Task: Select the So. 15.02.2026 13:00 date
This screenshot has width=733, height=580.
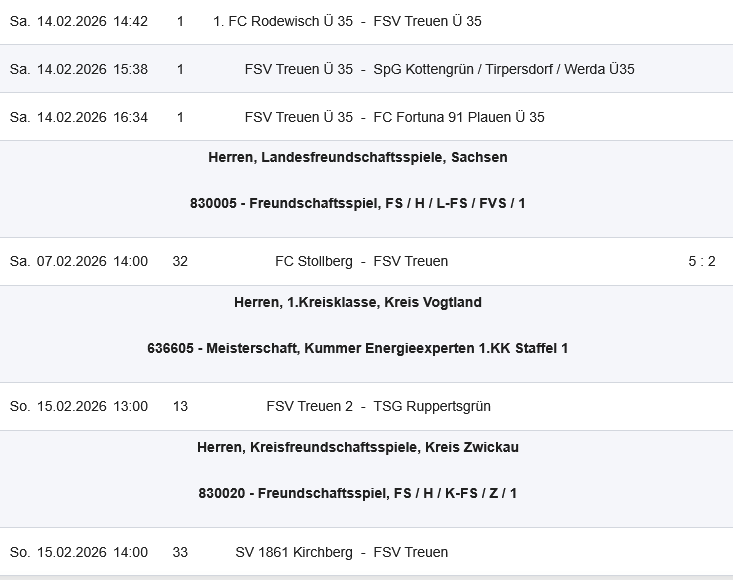Action: coord(79,406)
